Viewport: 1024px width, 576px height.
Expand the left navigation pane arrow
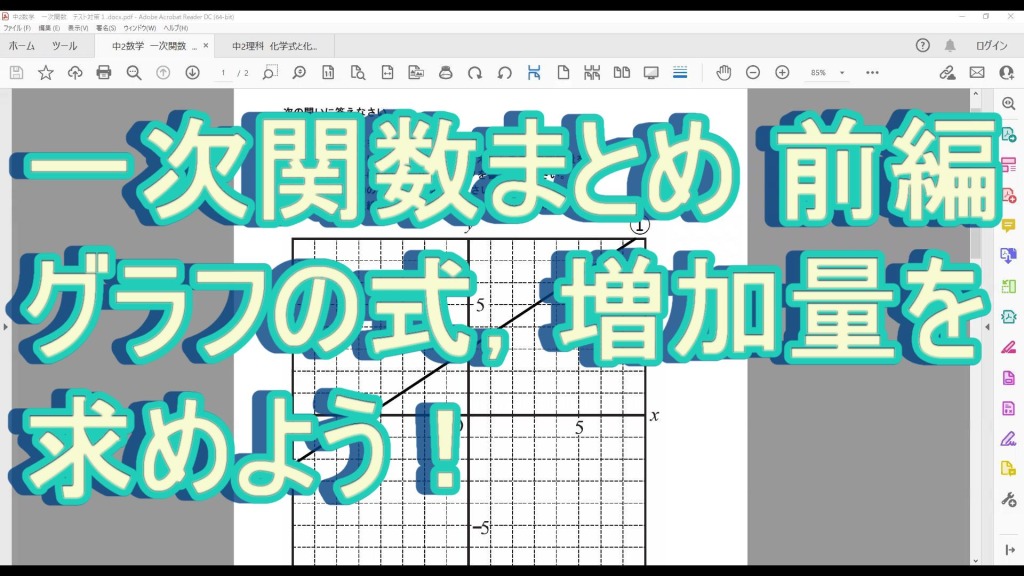click(5, 327)
